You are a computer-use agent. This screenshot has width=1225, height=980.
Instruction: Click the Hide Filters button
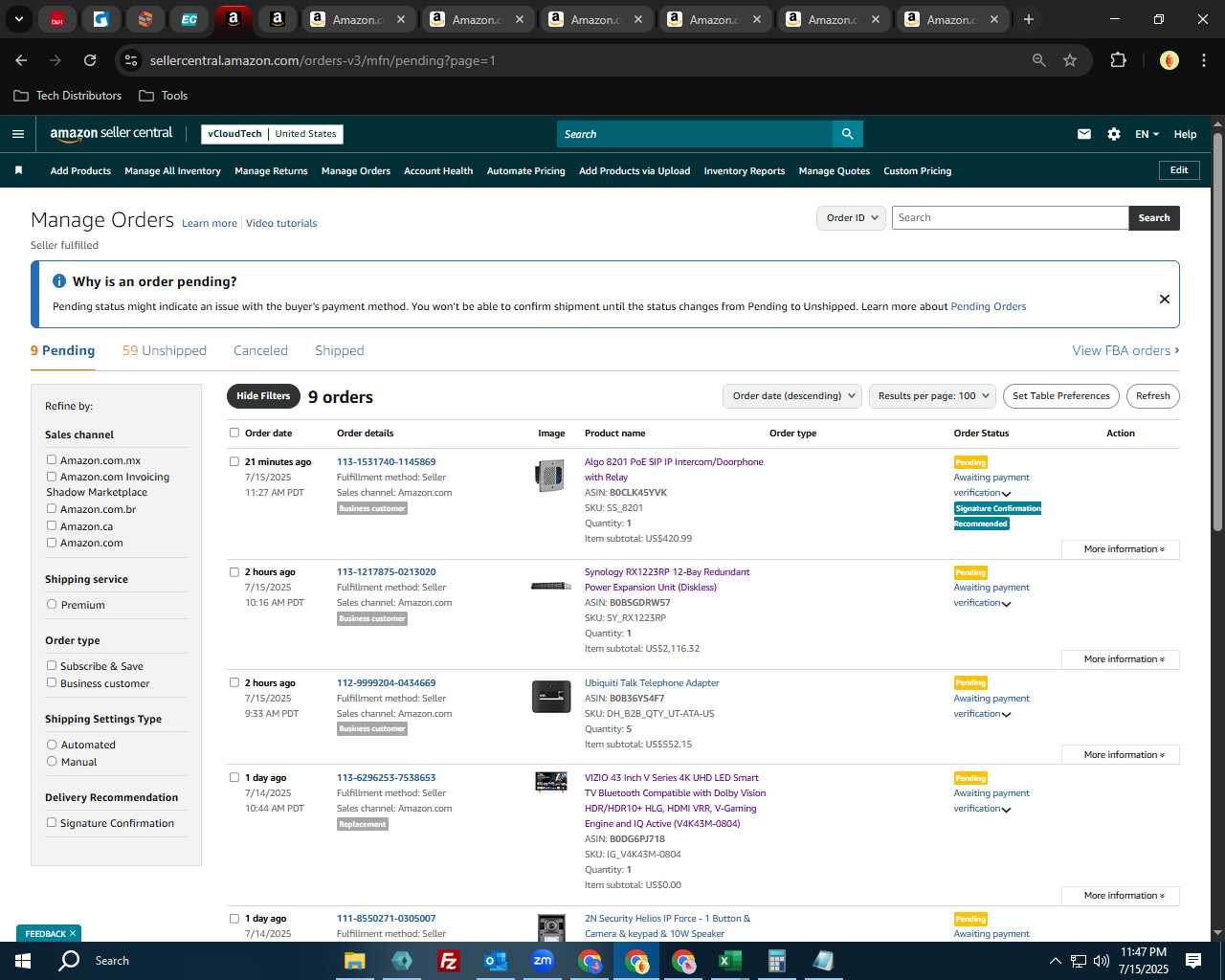263,396
